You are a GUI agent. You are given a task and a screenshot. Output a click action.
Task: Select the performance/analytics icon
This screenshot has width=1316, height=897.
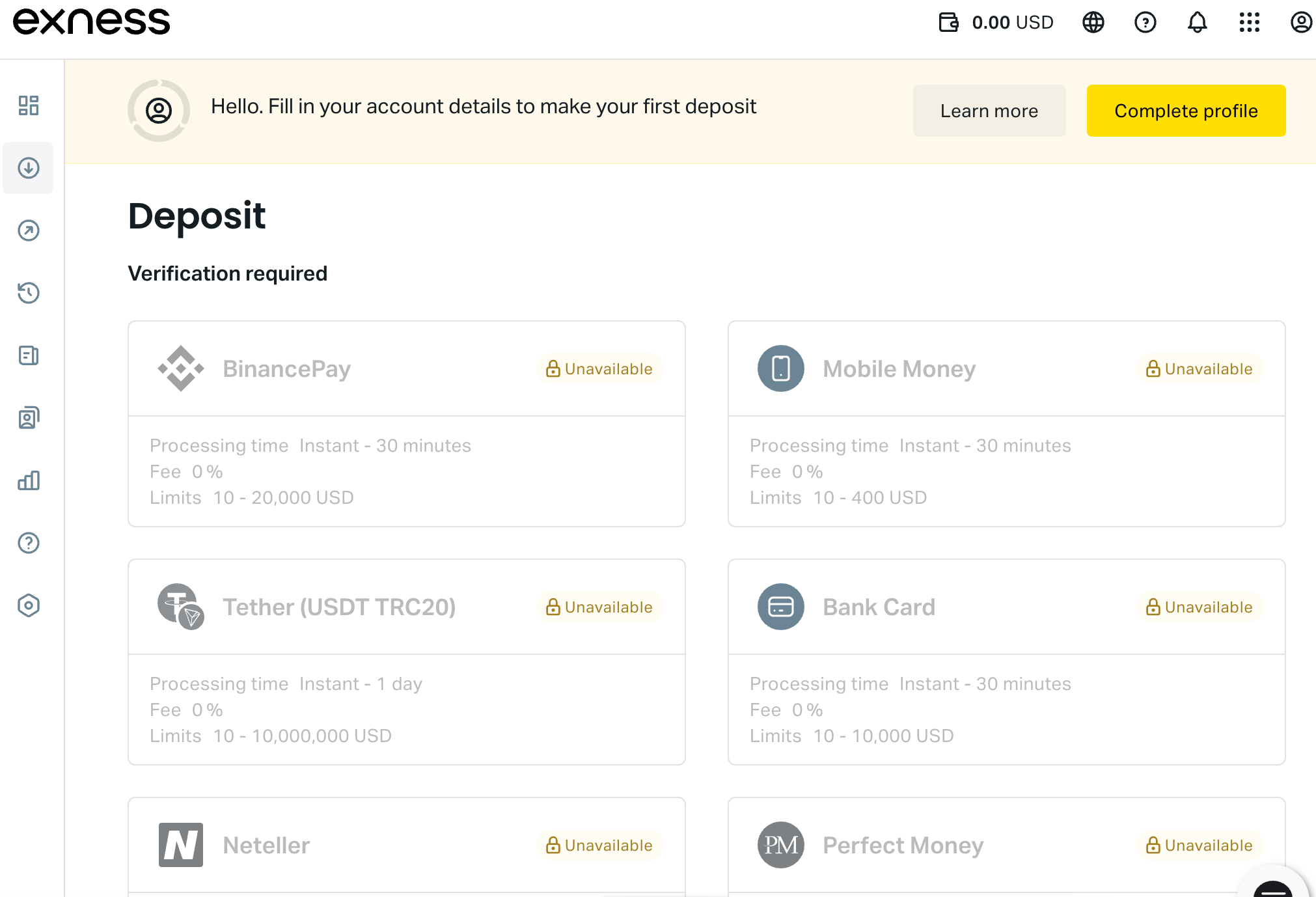(x=28, y=480)
